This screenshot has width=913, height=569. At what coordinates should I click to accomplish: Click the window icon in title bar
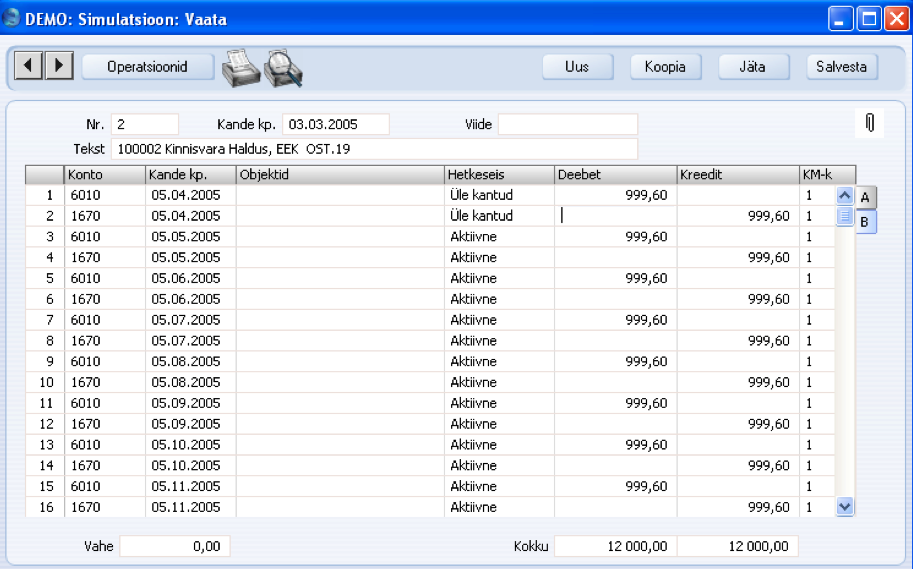point(13,17)
